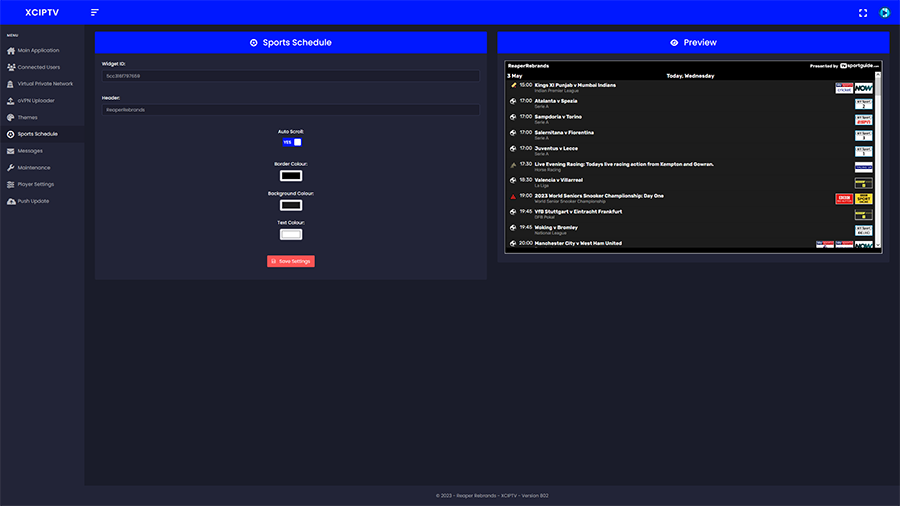Click the Themes palette icon

[11, 117]
